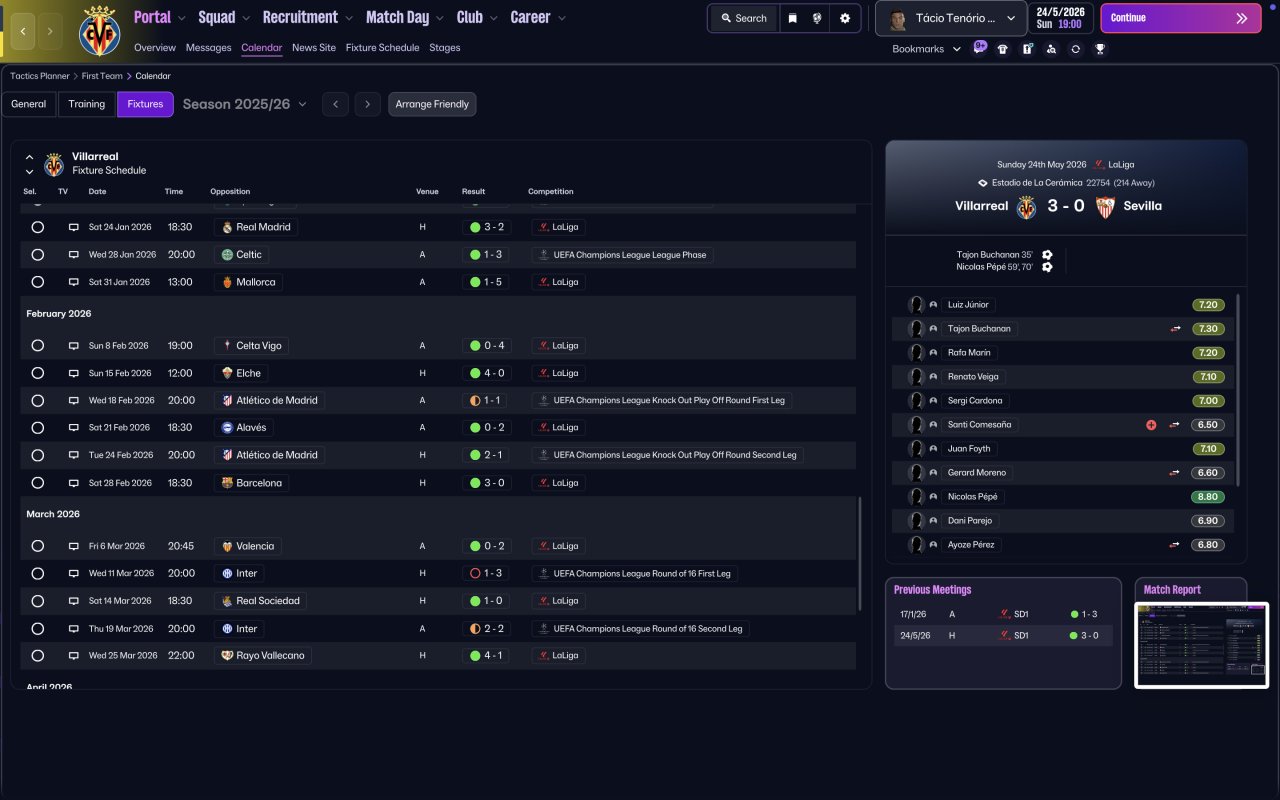
Task: Click the scouting person-search shortcut icon
Action: (x=1051, y=49)
